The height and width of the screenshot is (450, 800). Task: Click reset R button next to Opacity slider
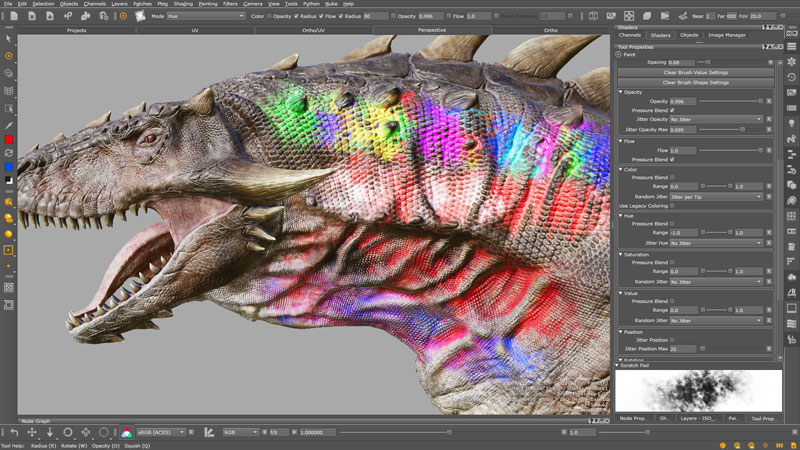(769, 101)
